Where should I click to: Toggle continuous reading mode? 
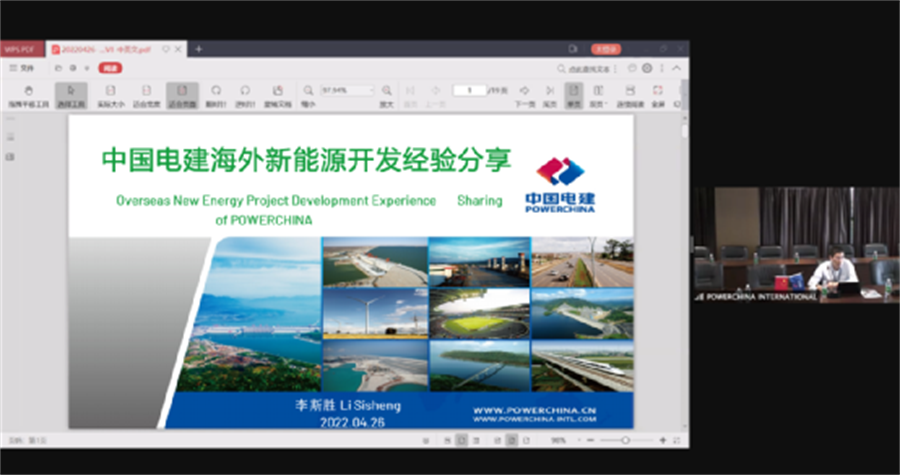630,96
